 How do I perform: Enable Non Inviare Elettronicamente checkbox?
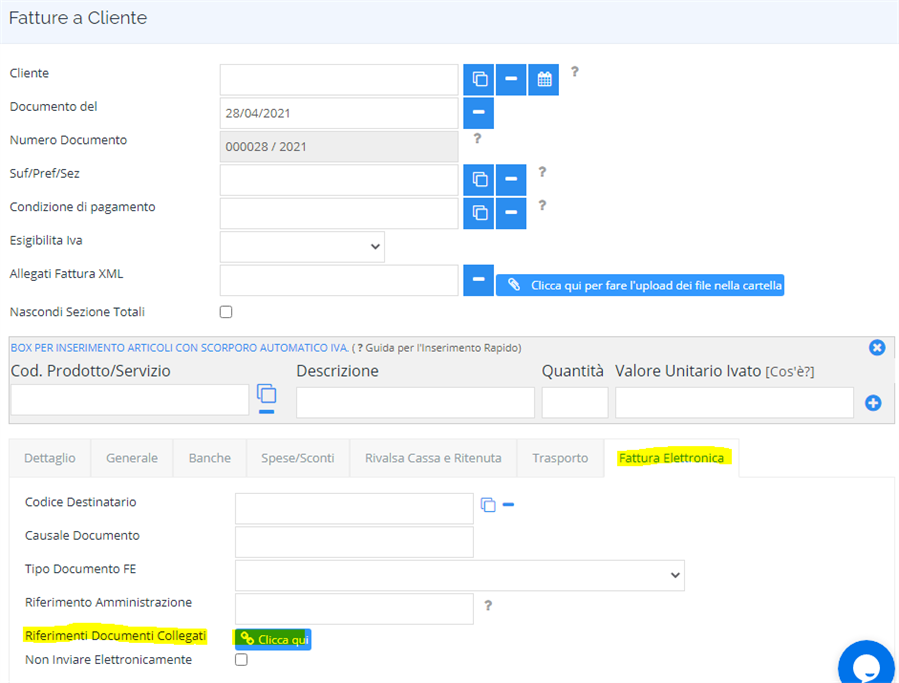tap(241, 659)
